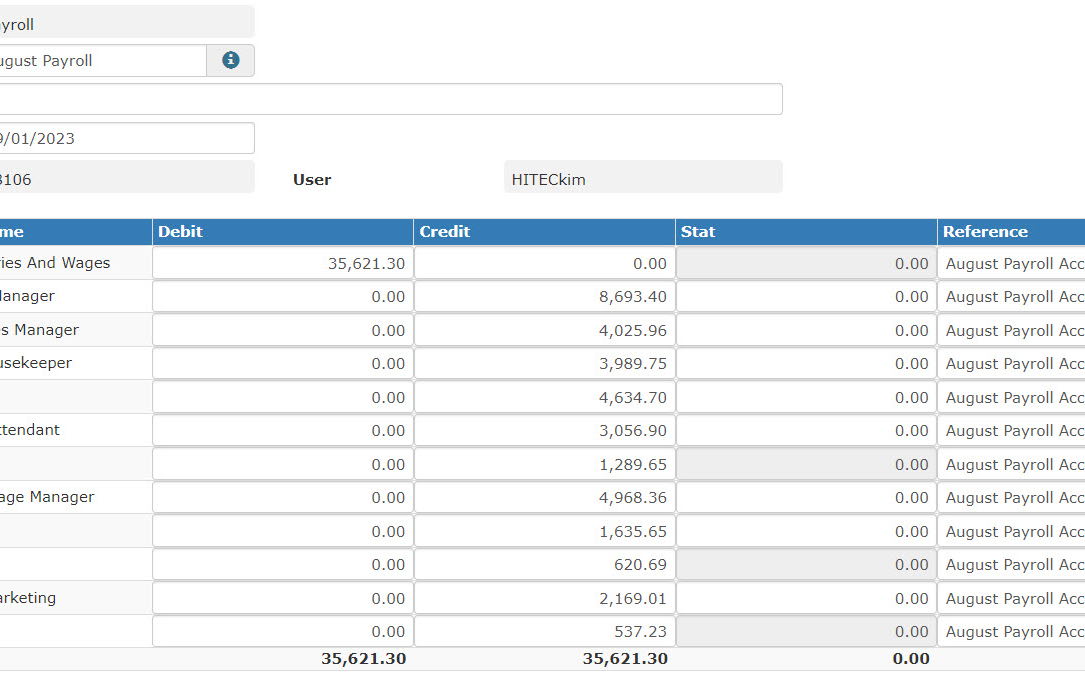The height and width of the screenshot is (677, 1085).
Task: Click the HITECkim user field
Action: coord(643,180)
